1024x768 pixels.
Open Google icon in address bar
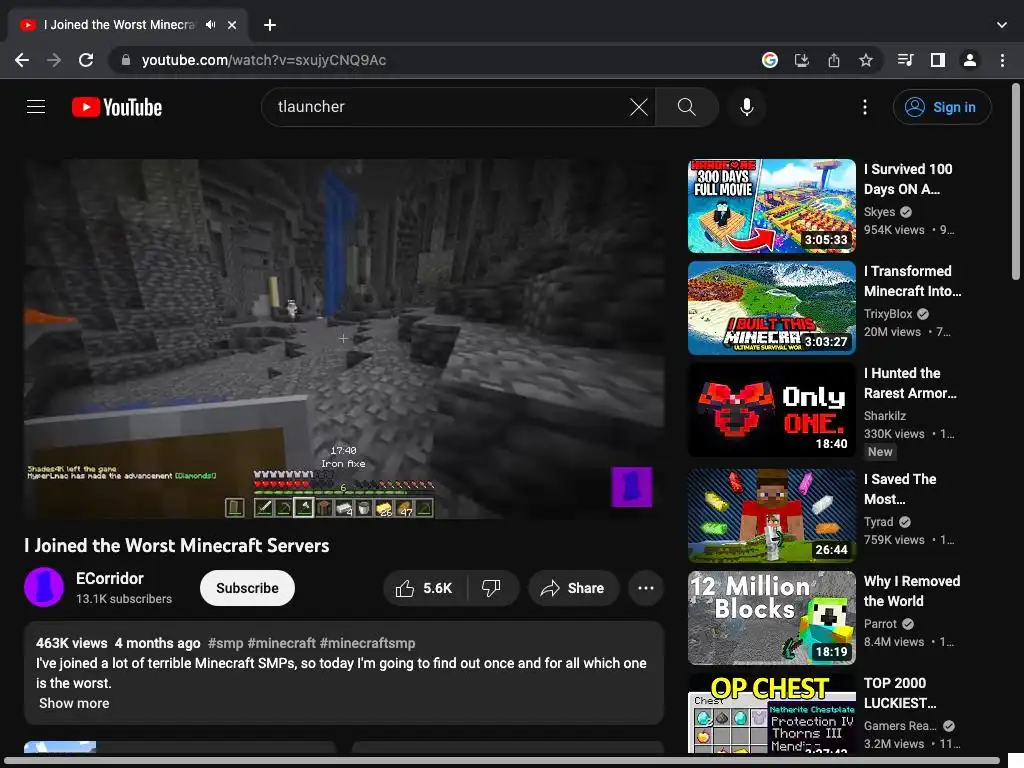tap(770, 60)
